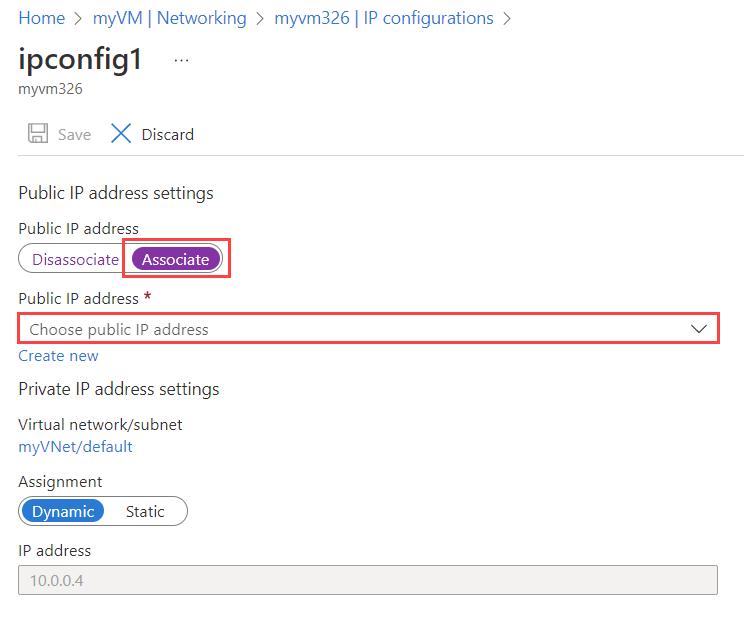This screenshot has width=744, height=620.
Task: Go to Home breadcrumb
Action: [x=41, y=18]
